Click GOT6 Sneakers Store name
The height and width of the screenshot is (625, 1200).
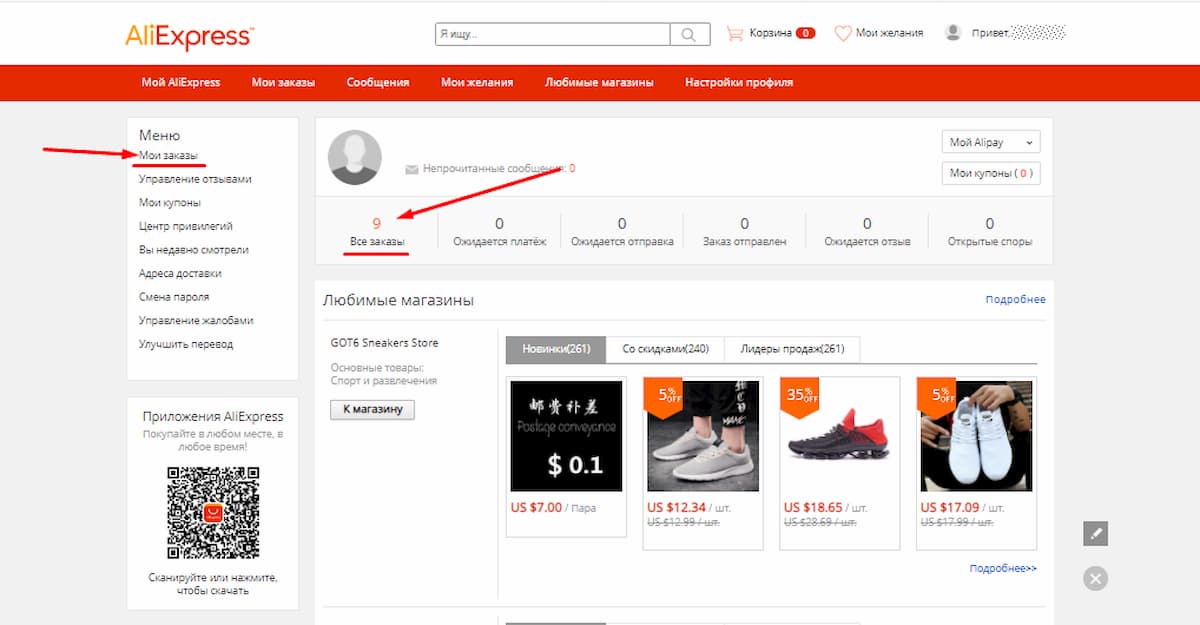click(x=384, y=343)
